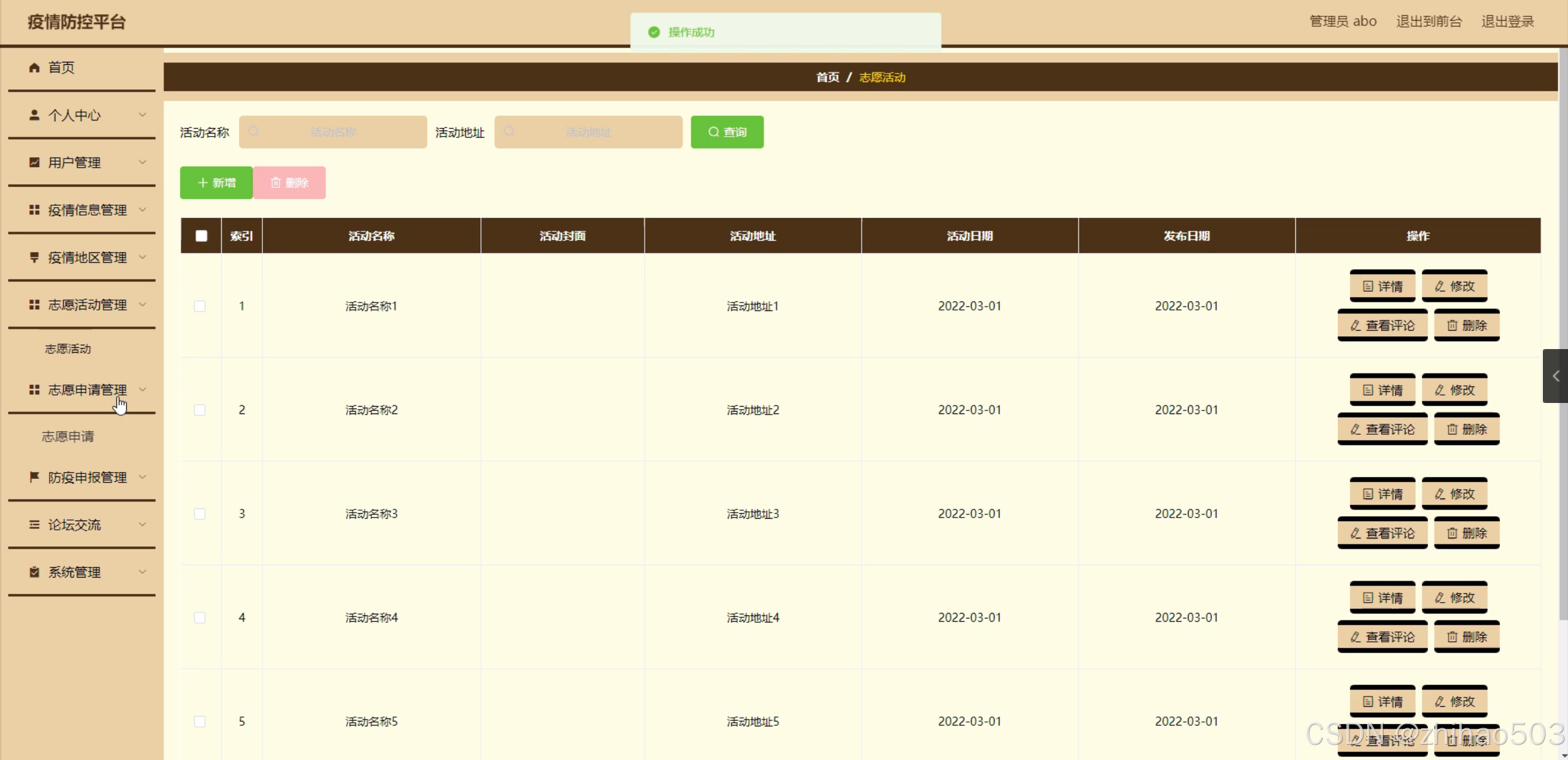Check the checkbox for row 活动名称3
Screen dimensions: 1568x760
200,514
